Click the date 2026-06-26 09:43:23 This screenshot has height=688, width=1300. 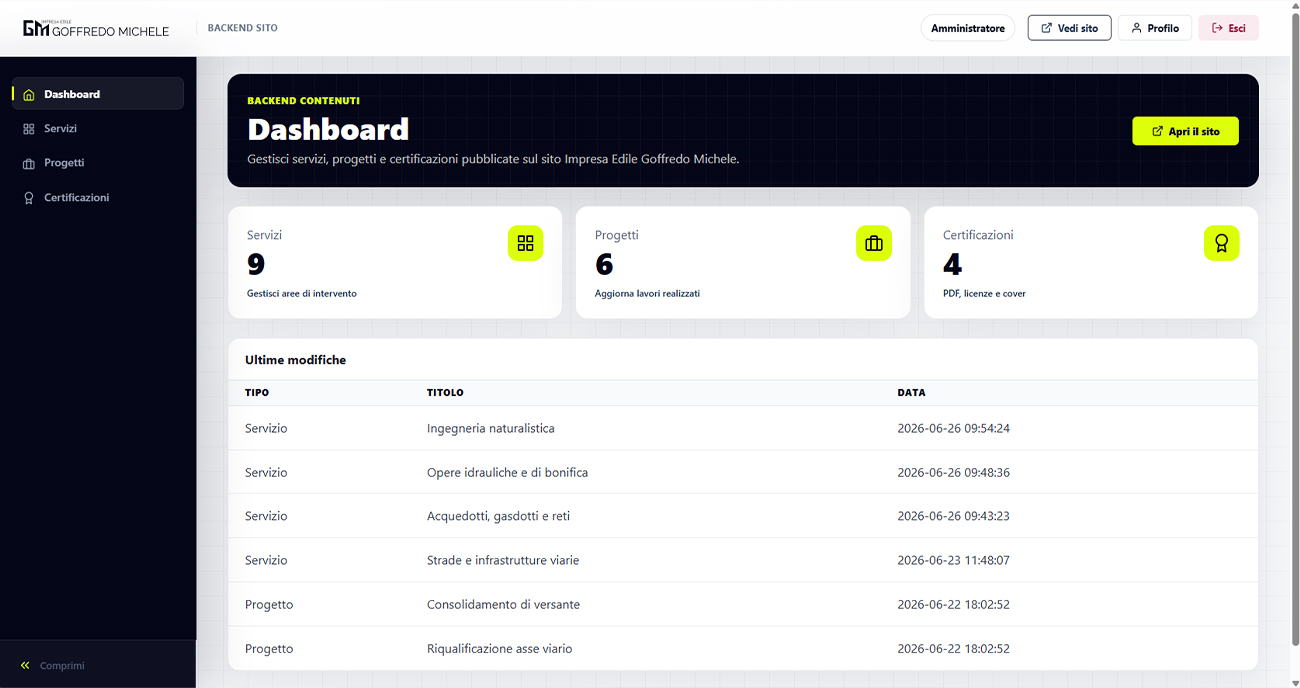(x=953, y=516)
